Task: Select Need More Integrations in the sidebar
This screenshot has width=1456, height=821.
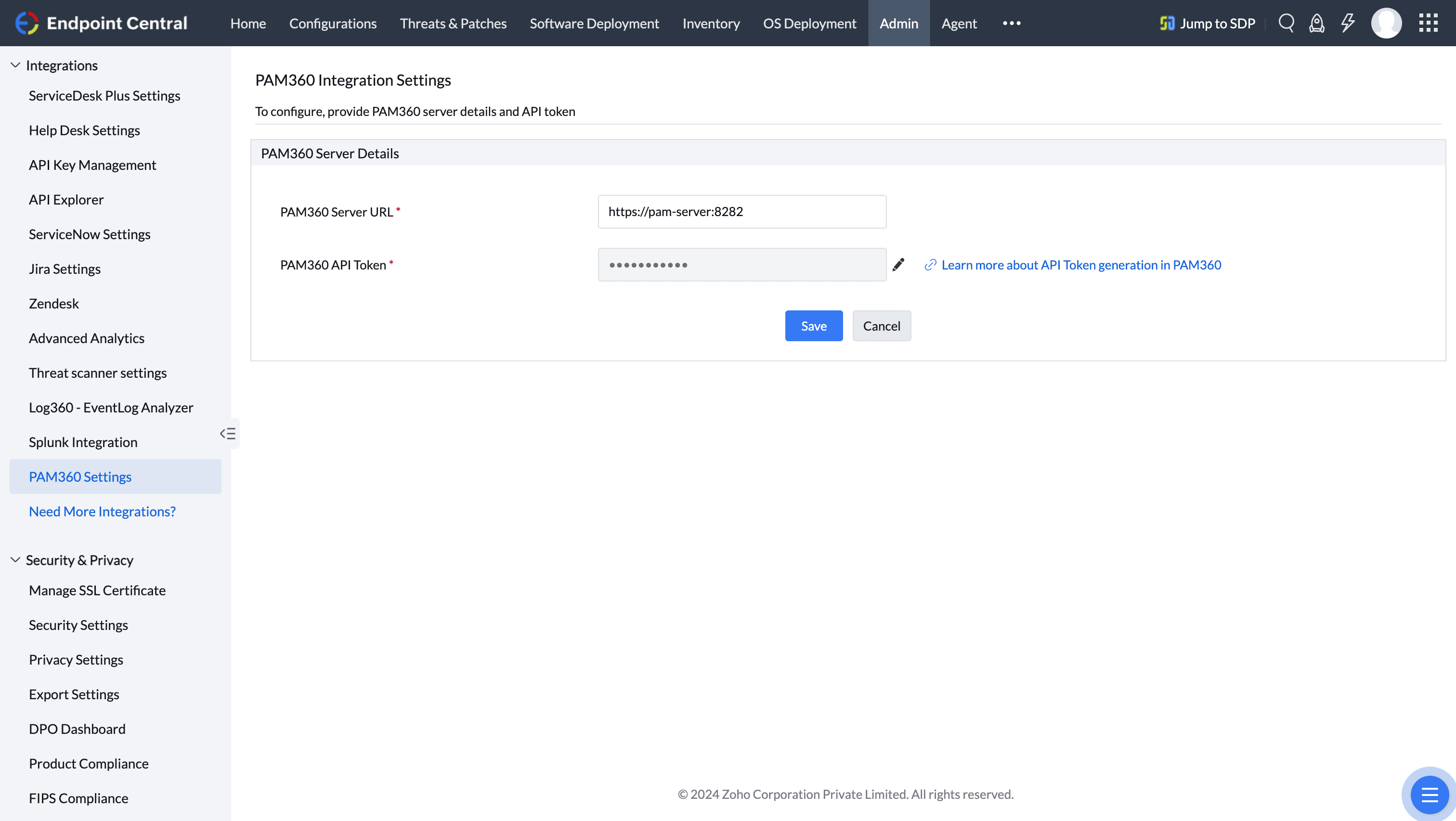Action: 102,511
